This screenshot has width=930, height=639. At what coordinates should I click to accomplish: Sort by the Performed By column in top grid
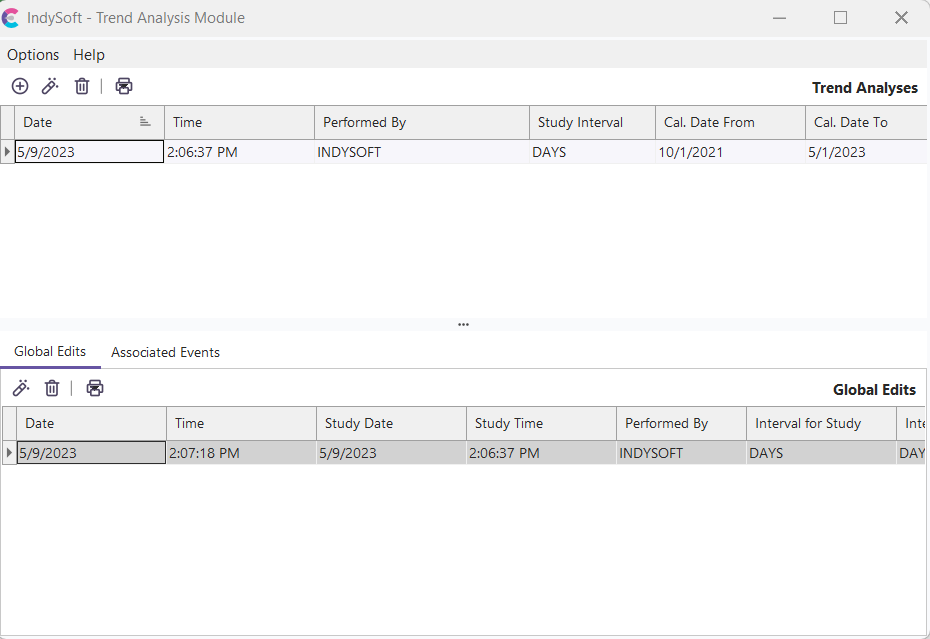(x=420, y=122)
